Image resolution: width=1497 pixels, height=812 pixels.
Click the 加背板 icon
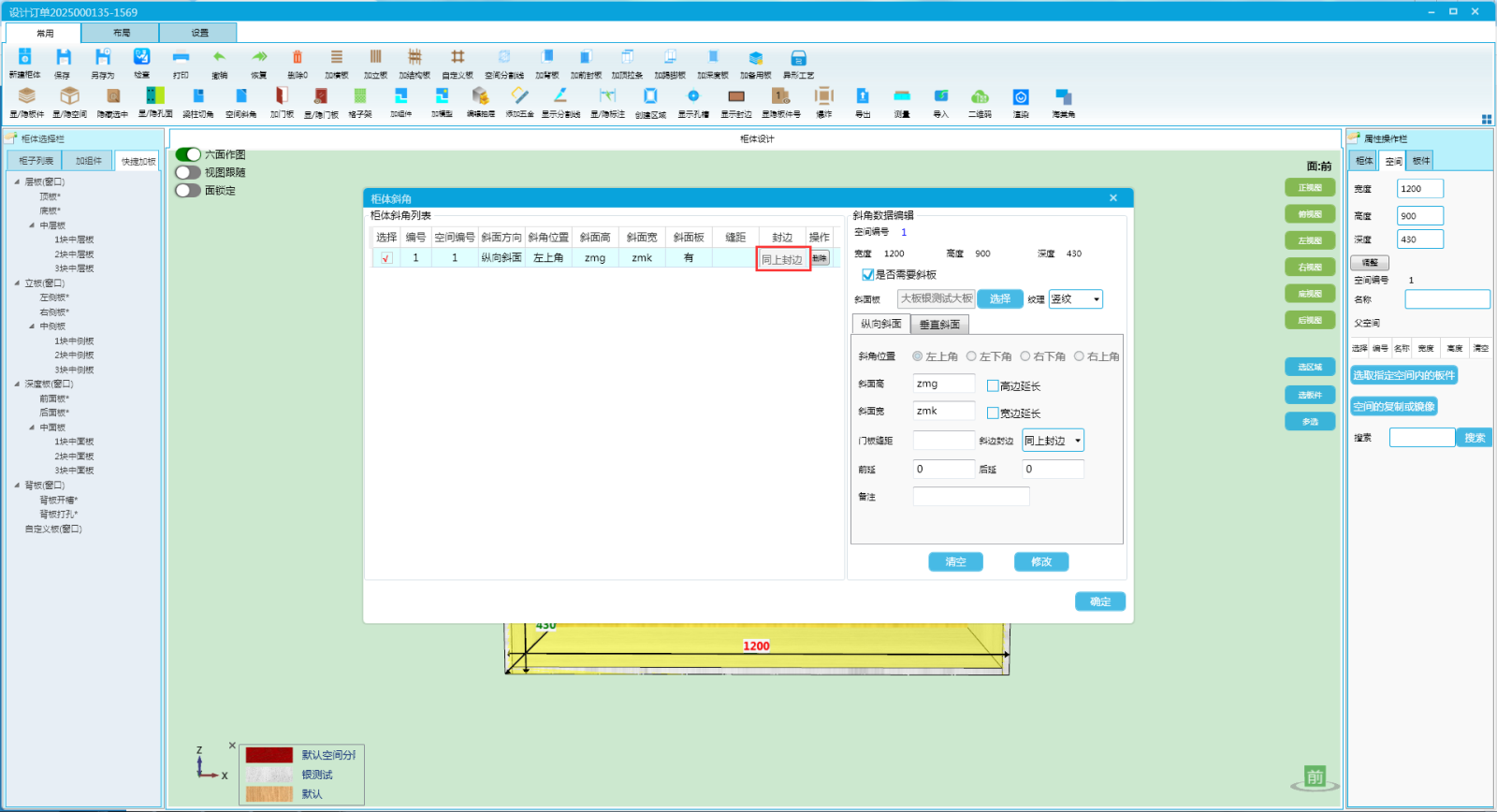pos(547,58)
